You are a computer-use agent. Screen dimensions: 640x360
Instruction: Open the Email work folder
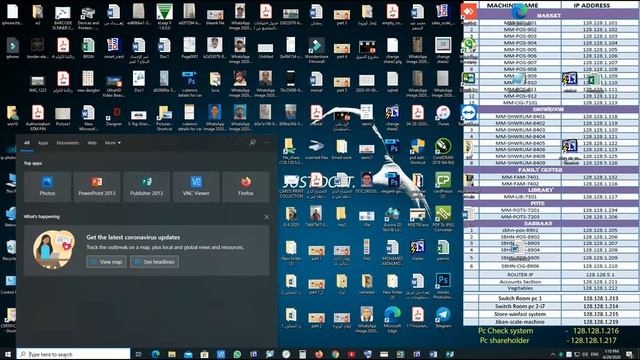point(342,149)
